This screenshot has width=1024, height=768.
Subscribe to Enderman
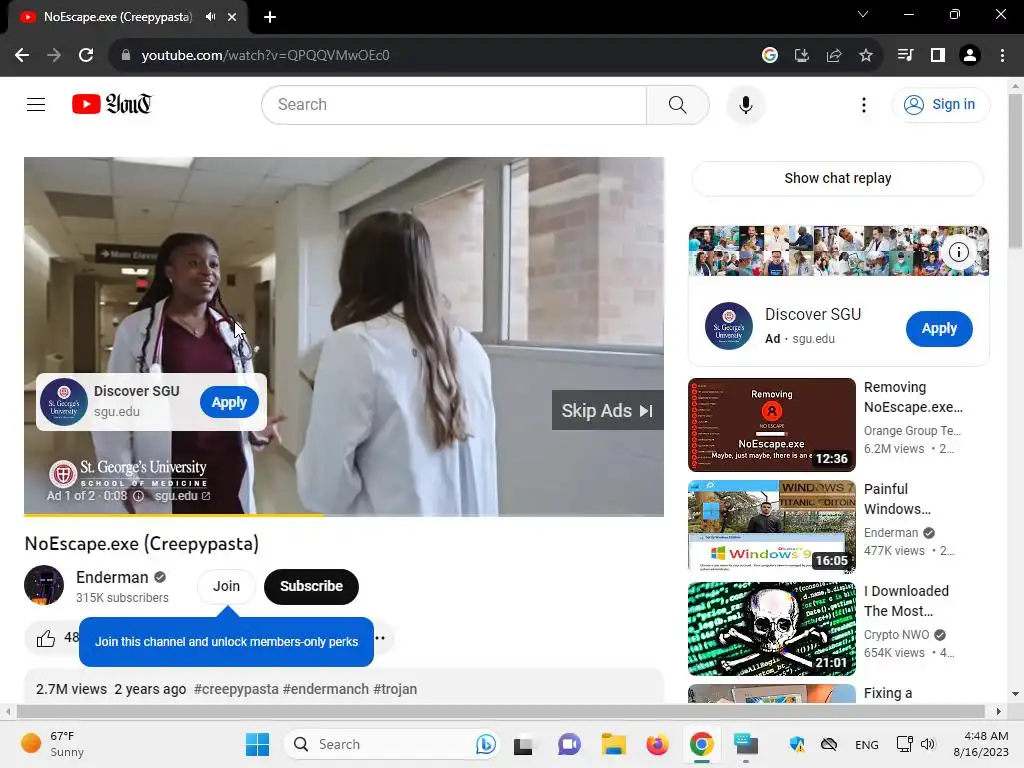tap(312, 586)
